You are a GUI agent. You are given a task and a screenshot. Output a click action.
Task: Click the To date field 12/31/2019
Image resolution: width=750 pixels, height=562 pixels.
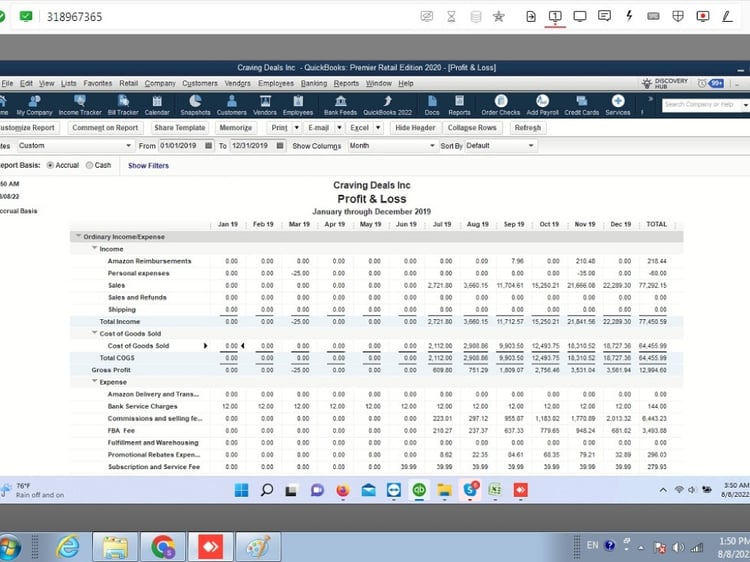253,145
